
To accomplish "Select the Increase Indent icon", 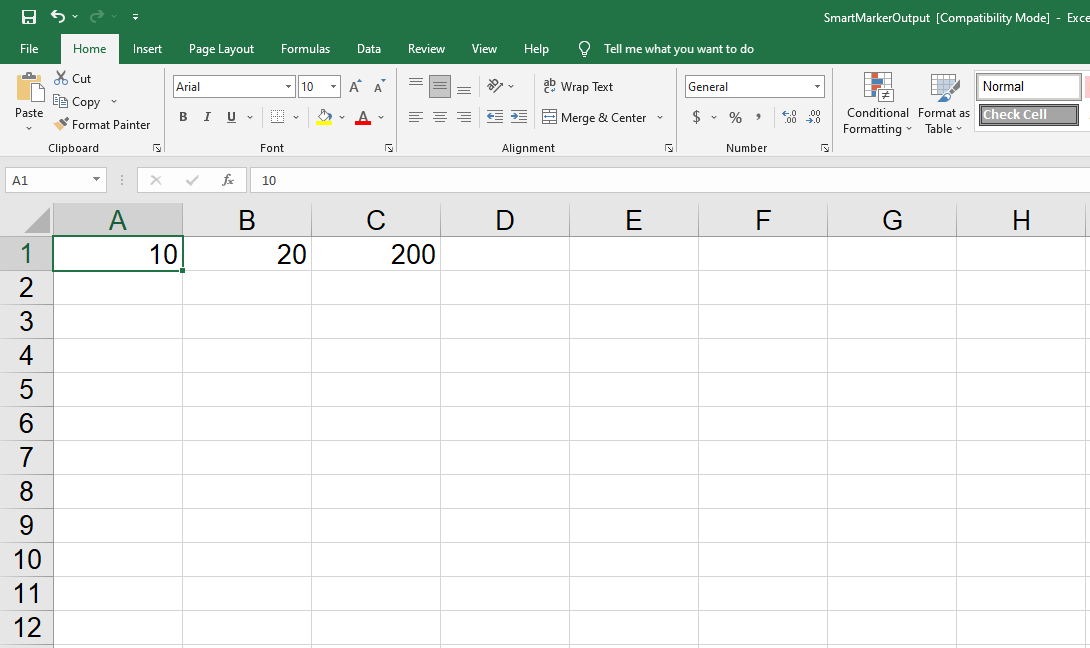I will pos(518,117).
